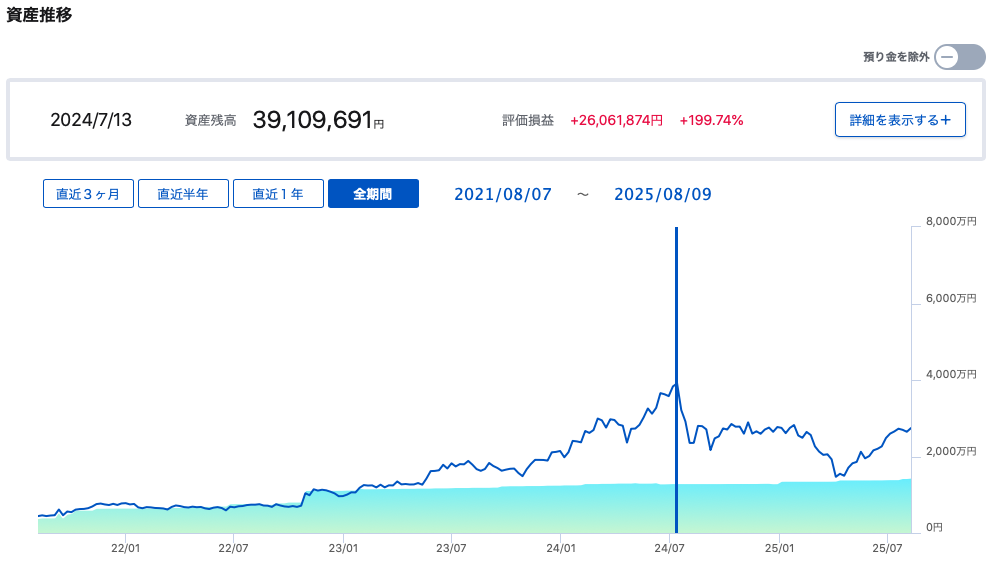This screenshot has width=992, height=563.
Task: Switch to the 直近半年 period
Action: pyautogui.click(x=183, y=194)
